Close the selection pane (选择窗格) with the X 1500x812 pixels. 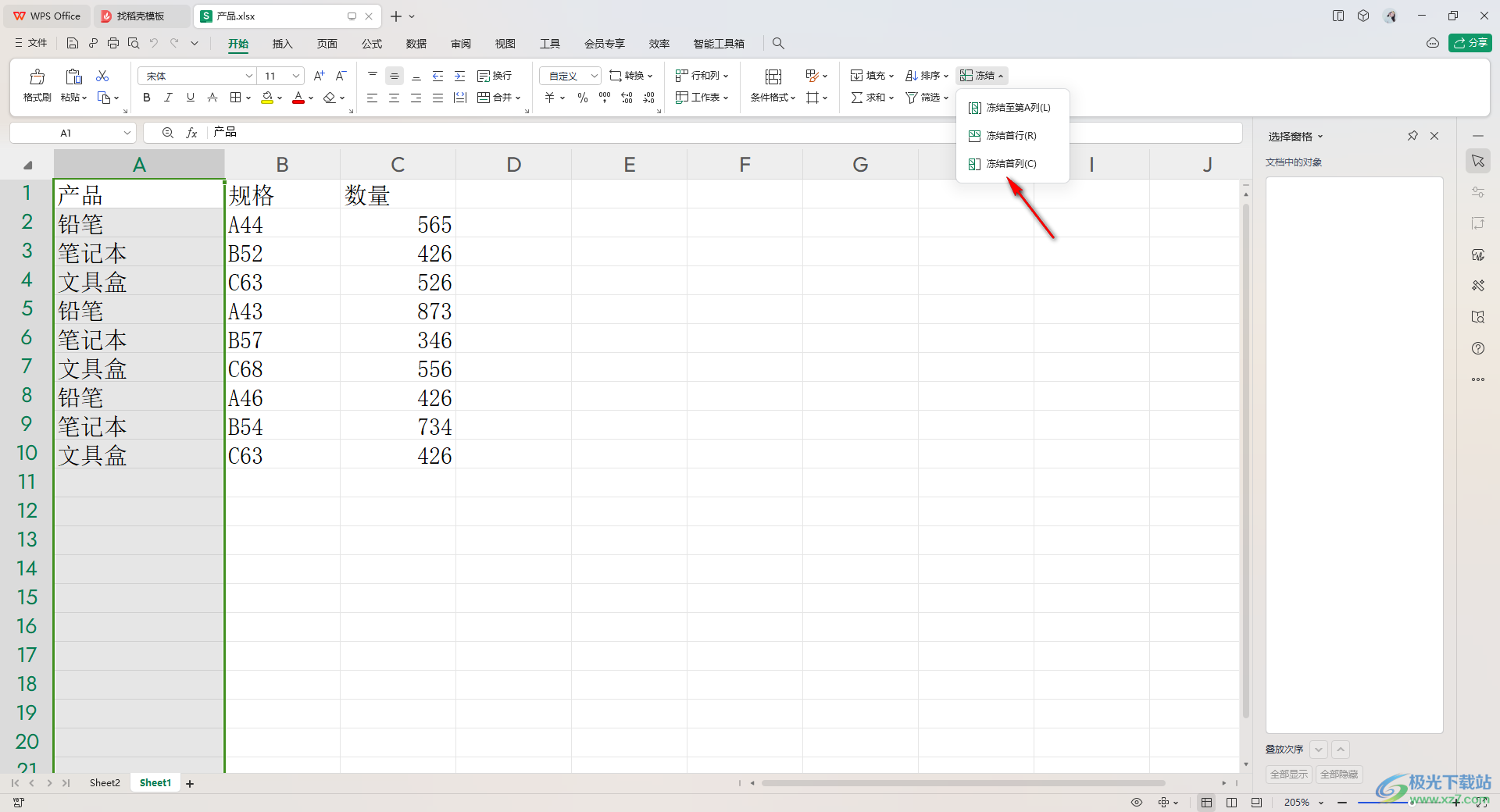1434,136
